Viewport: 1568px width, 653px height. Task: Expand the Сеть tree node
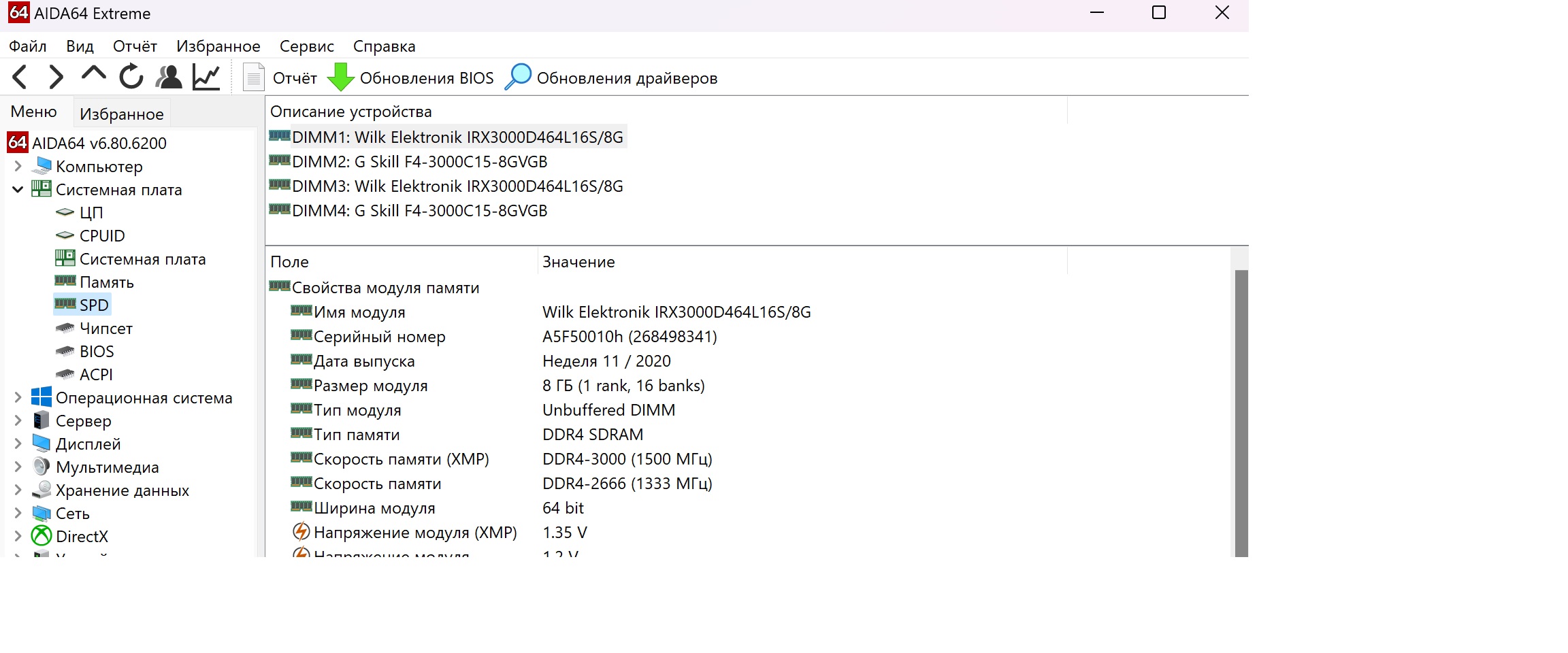point(18,513)
